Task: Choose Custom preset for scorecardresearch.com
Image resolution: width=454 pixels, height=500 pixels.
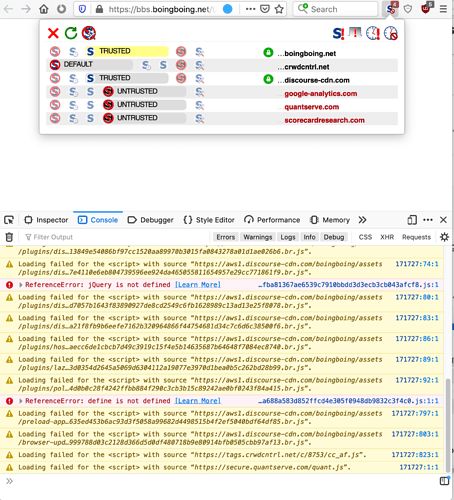Action: 200,118
